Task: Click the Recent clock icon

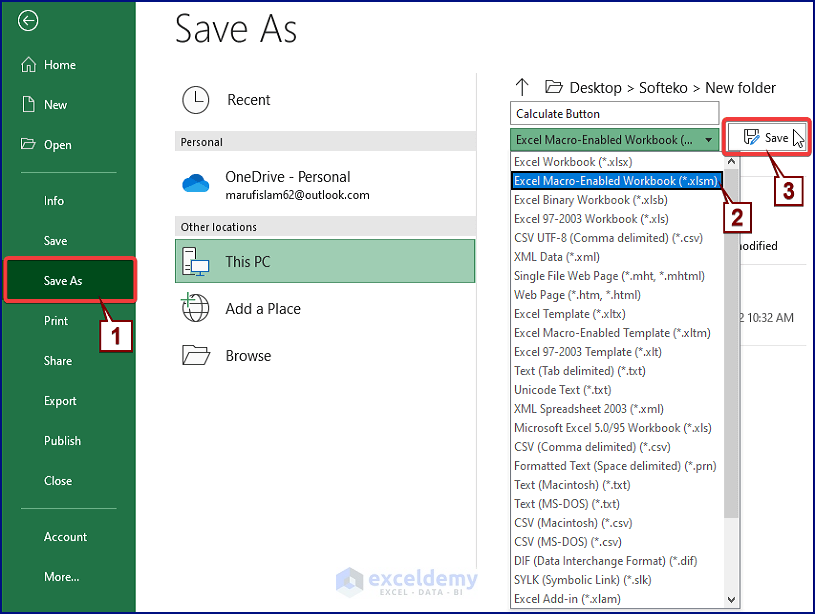Action: click(x=195, y=100)
